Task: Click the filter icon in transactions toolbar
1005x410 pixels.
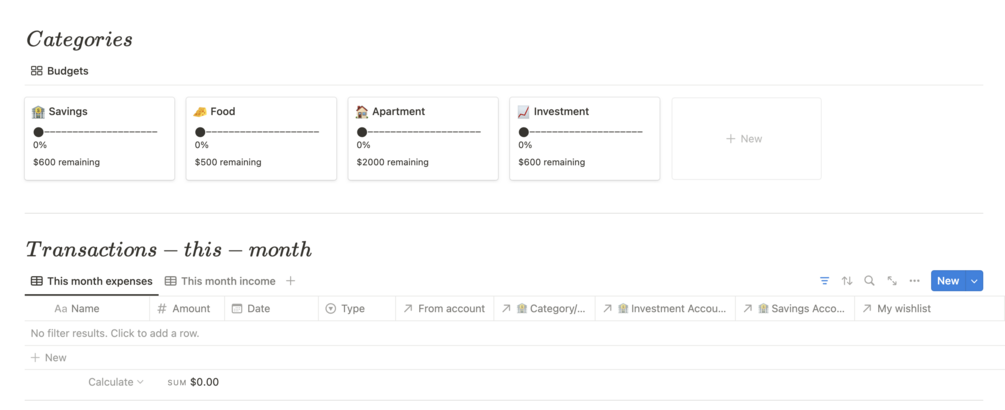Action: click(824, 281)
